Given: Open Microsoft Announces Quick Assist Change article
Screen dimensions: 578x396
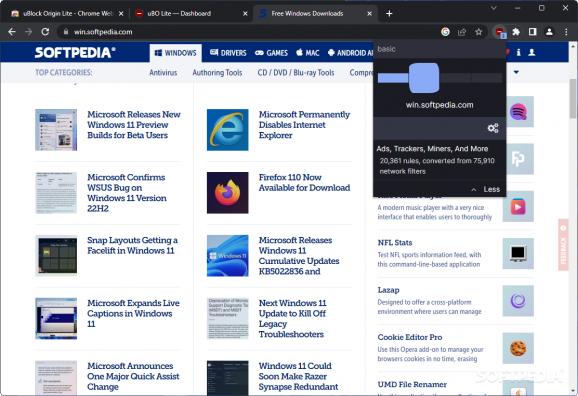Looking at the screenshot, I should (133, 376).
